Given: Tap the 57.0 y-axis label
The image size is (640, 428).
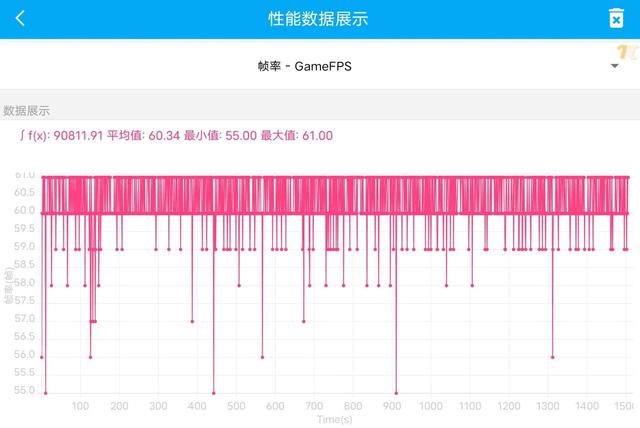Looking at the screenshot, I should (24, 318).
